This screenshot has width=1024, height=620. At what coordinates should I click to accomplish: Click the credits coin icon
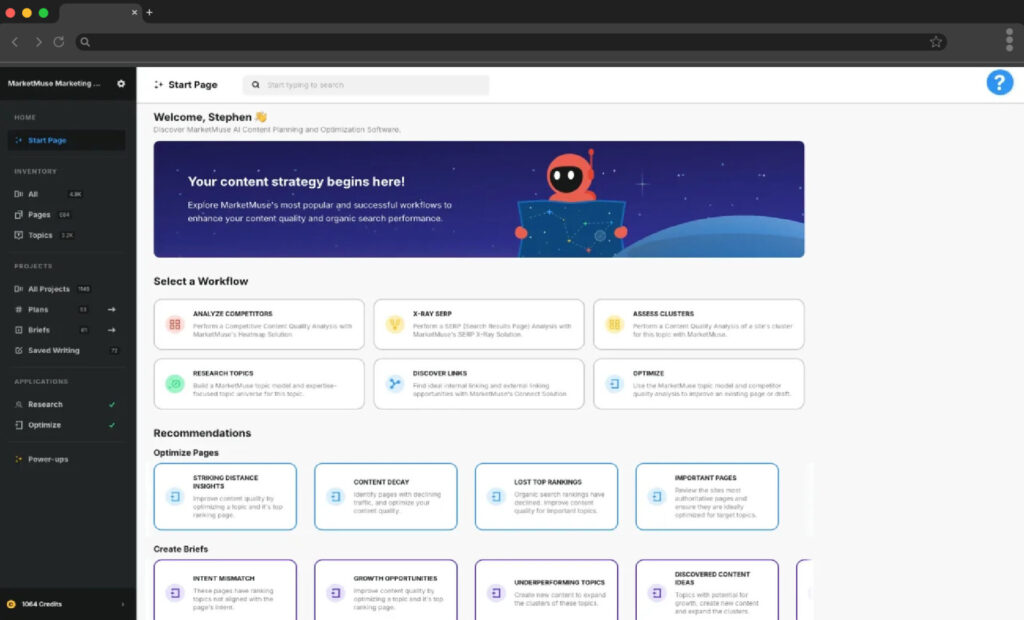(x=10, y=604)
